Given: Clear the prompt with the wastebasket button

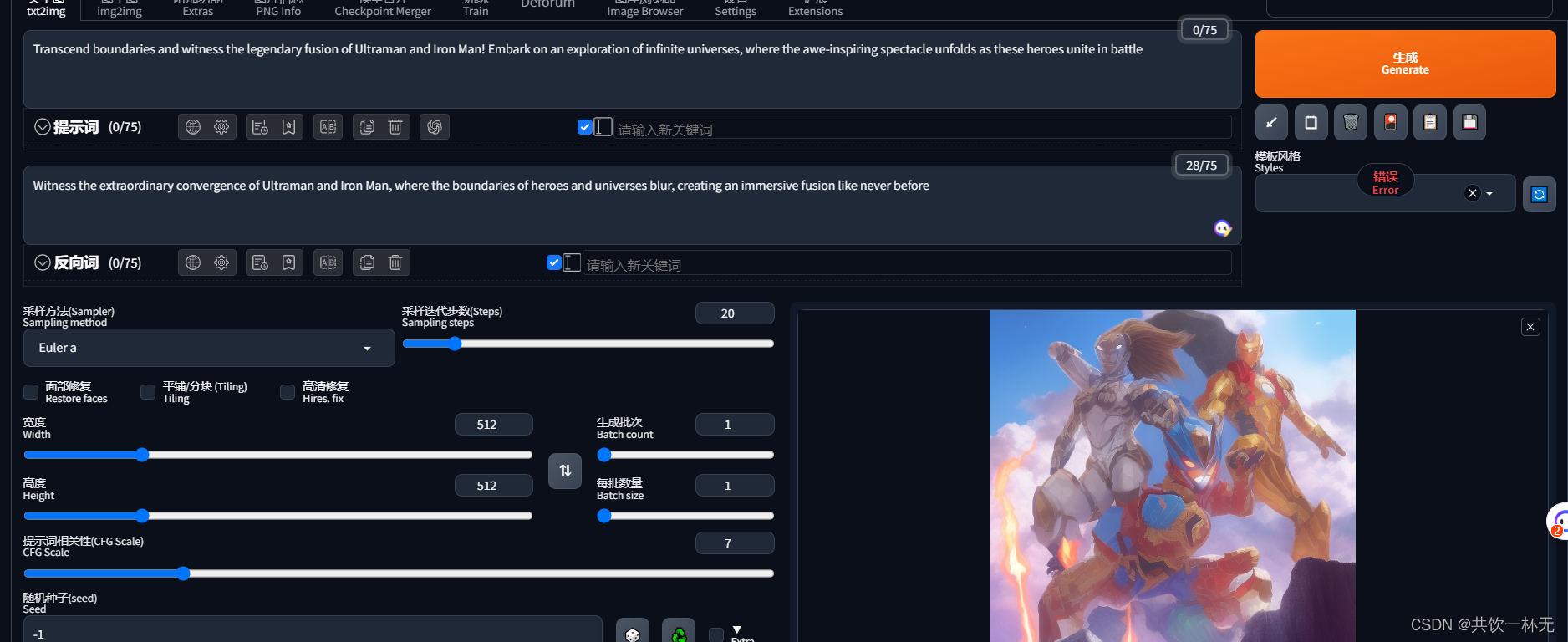Looking at the screenshot, I should coord(1351,123).
